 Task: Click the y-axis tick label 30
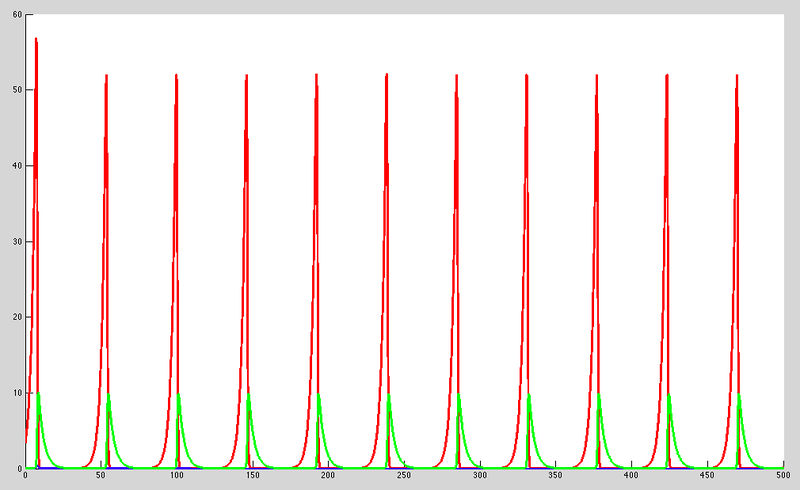(x=18, y=242)
